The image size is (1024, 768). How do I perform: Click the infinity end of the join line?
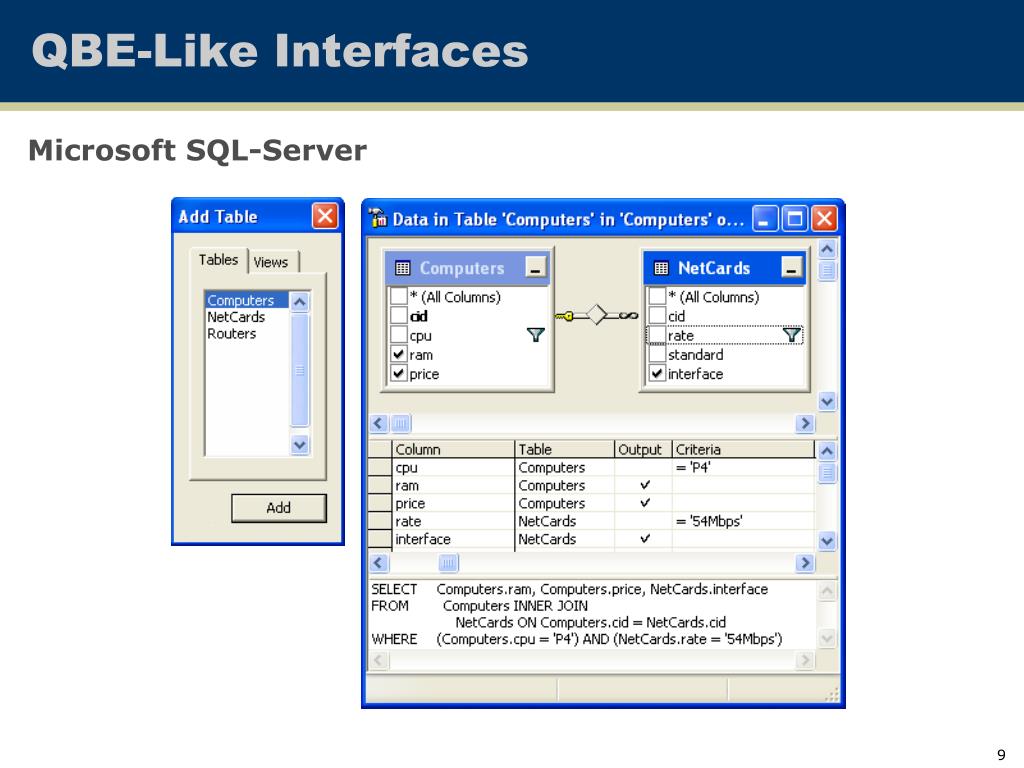coord(628,315)
